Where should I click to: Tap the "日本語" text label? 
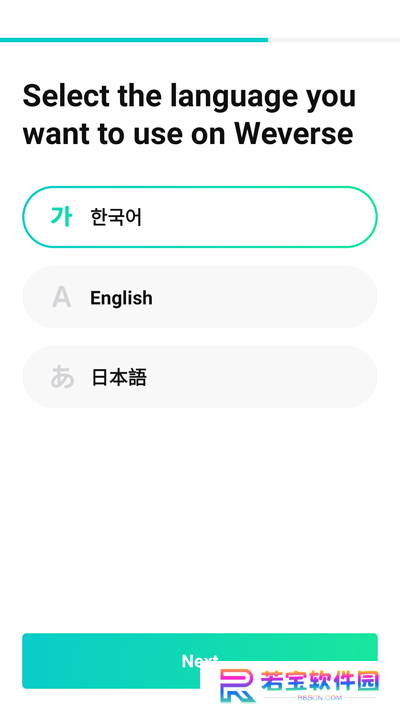[119, 377]
